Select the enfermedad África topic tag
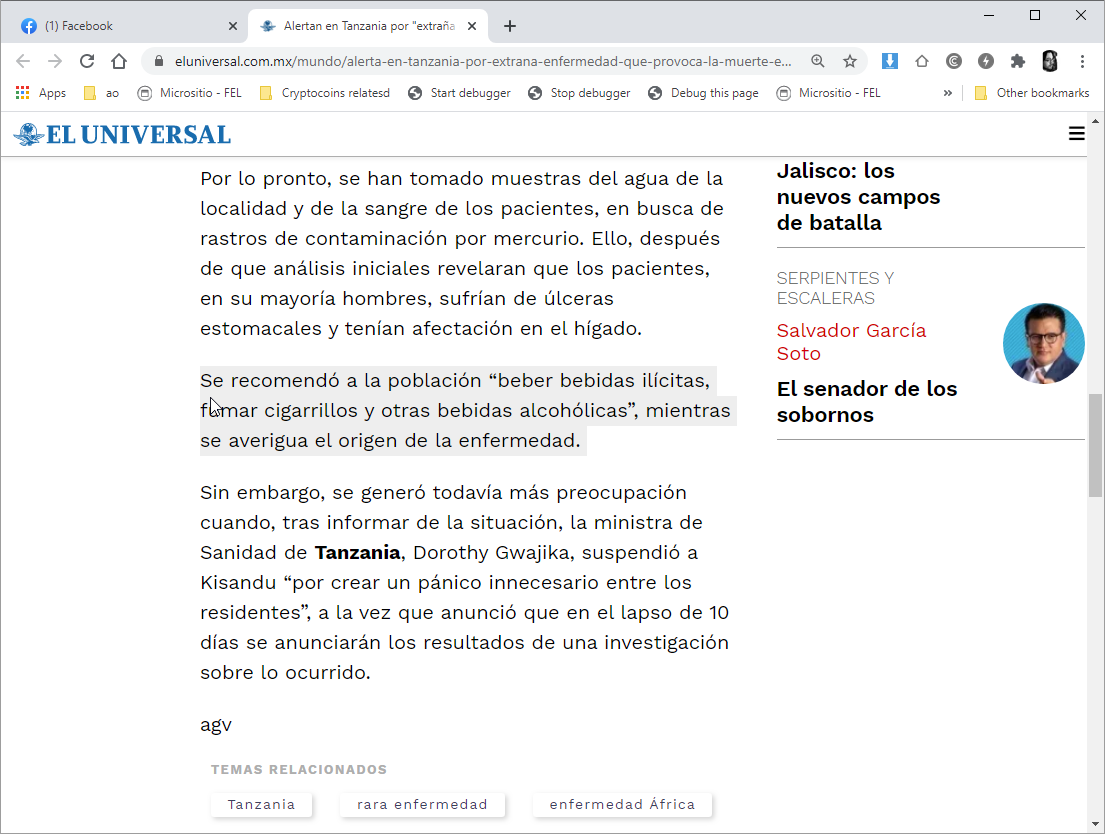Screen dimensions: 1105x834 [622, 804]
